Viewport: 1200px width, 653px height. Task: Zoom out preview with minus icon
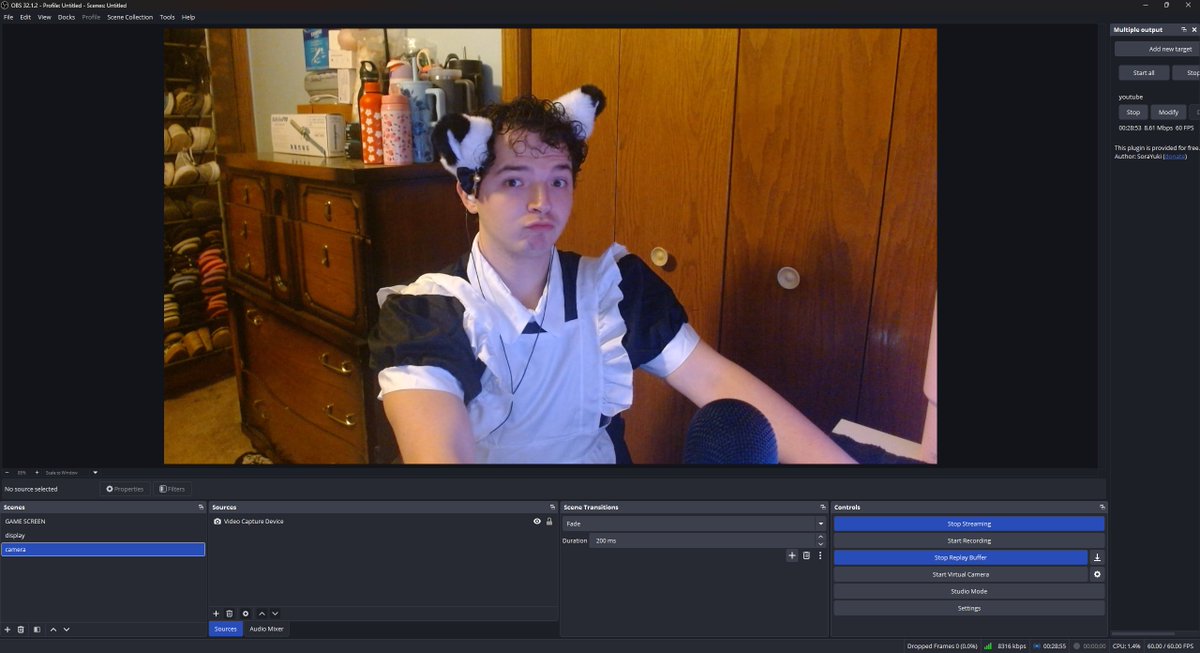pos(7,472)
